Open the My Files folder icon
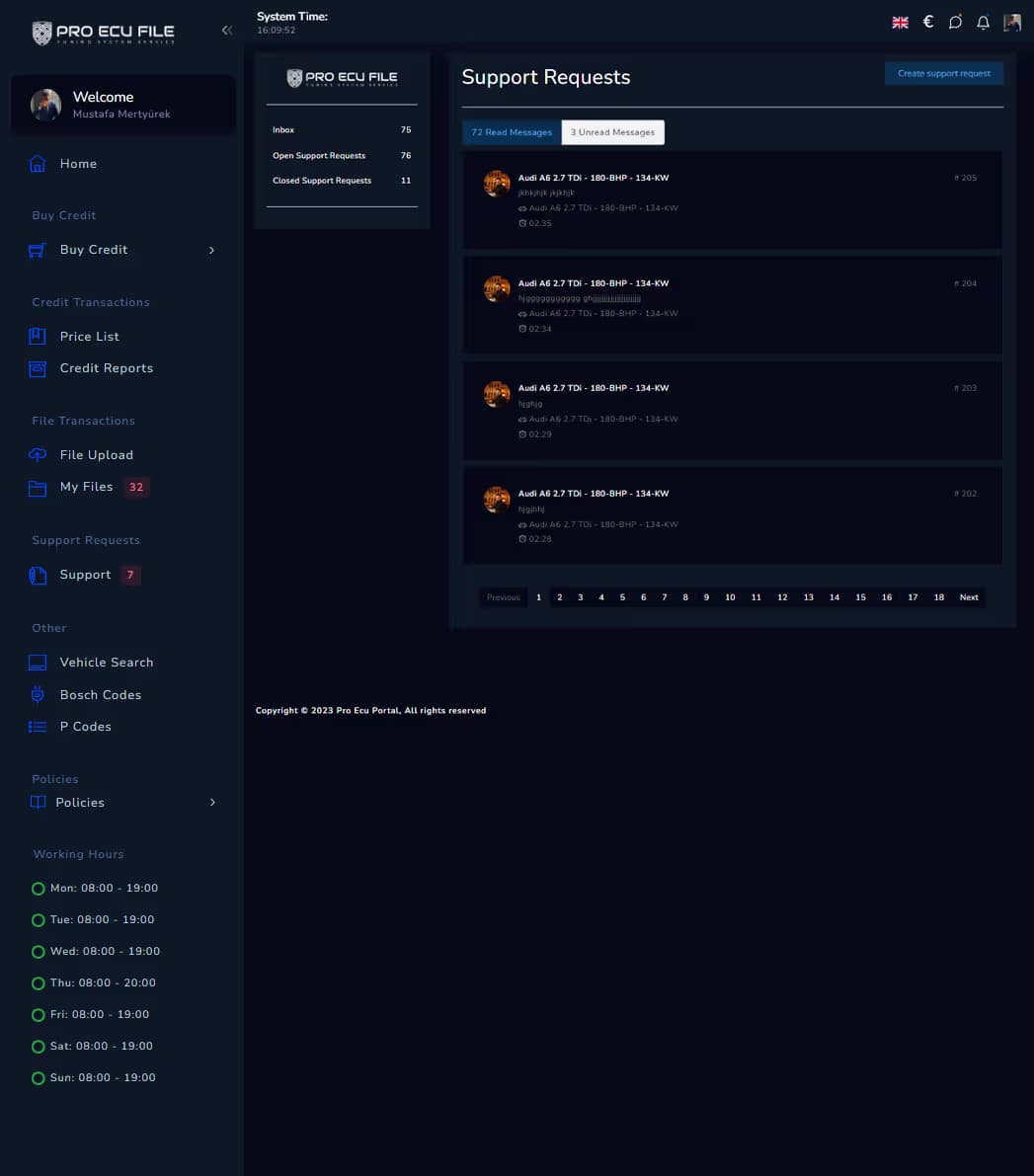Image resolution: width=1034 pixels, height=1176 pixels. coord(37,487)
